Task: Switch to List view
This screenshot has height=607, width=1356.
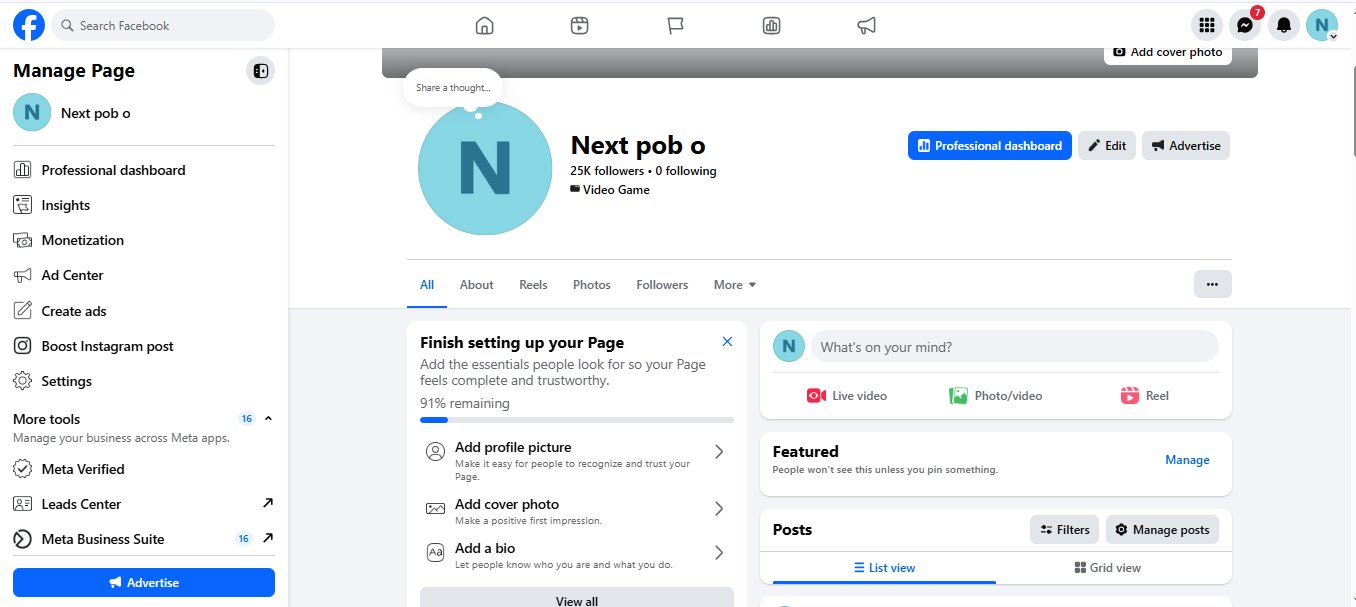Action: pos(884,568)
